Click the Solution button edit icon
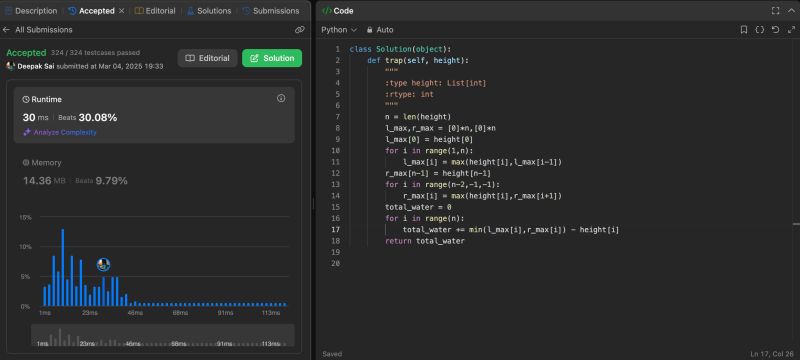Viewport: 800px width, 360px height. [x=255, y=58]
